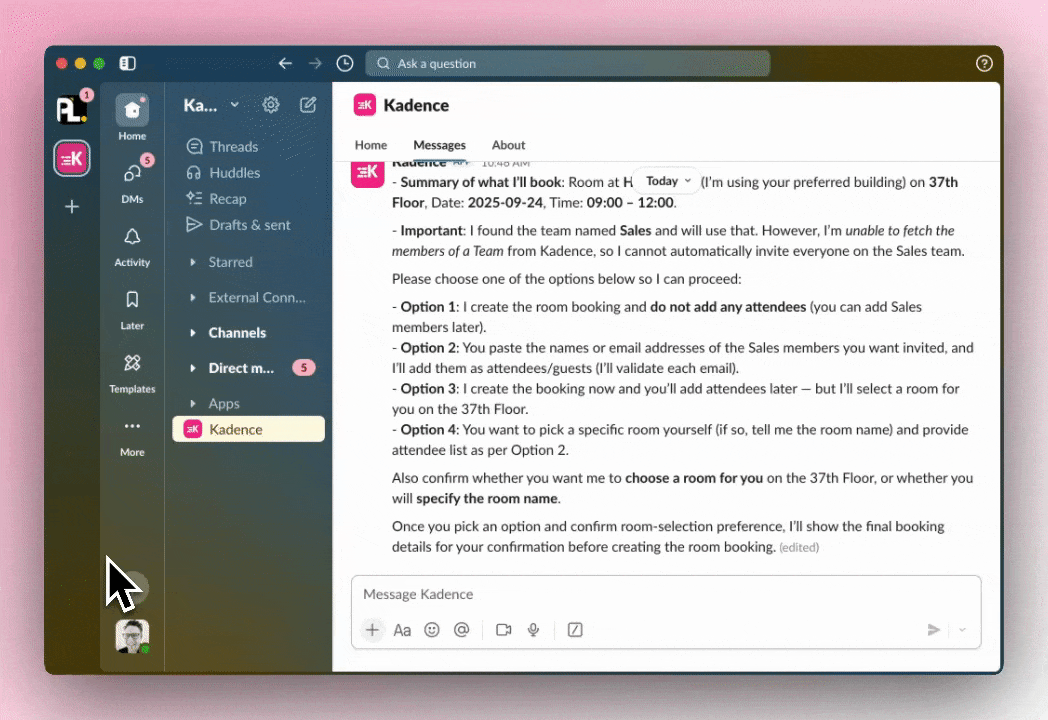Click the mention @ icon
The height and width of the screenshot is (720, 1048).
click(x=461, y=630)
